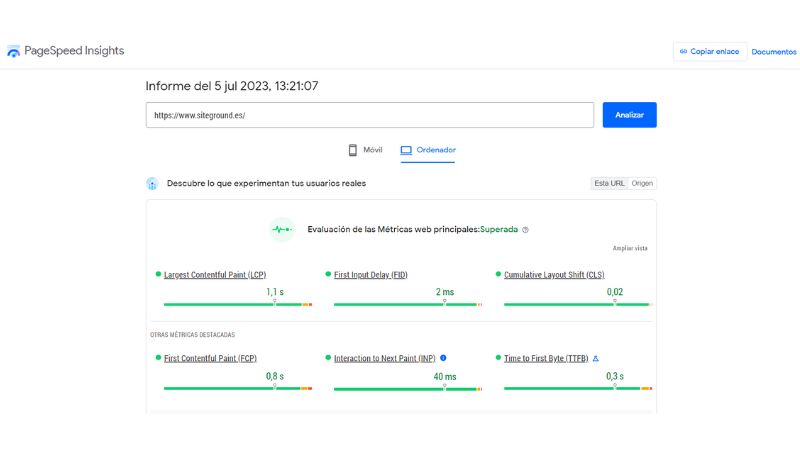This screenshot has width=800, height=450.
Task: Click the PageSpeed Insights title text
Action: (74, 51)
